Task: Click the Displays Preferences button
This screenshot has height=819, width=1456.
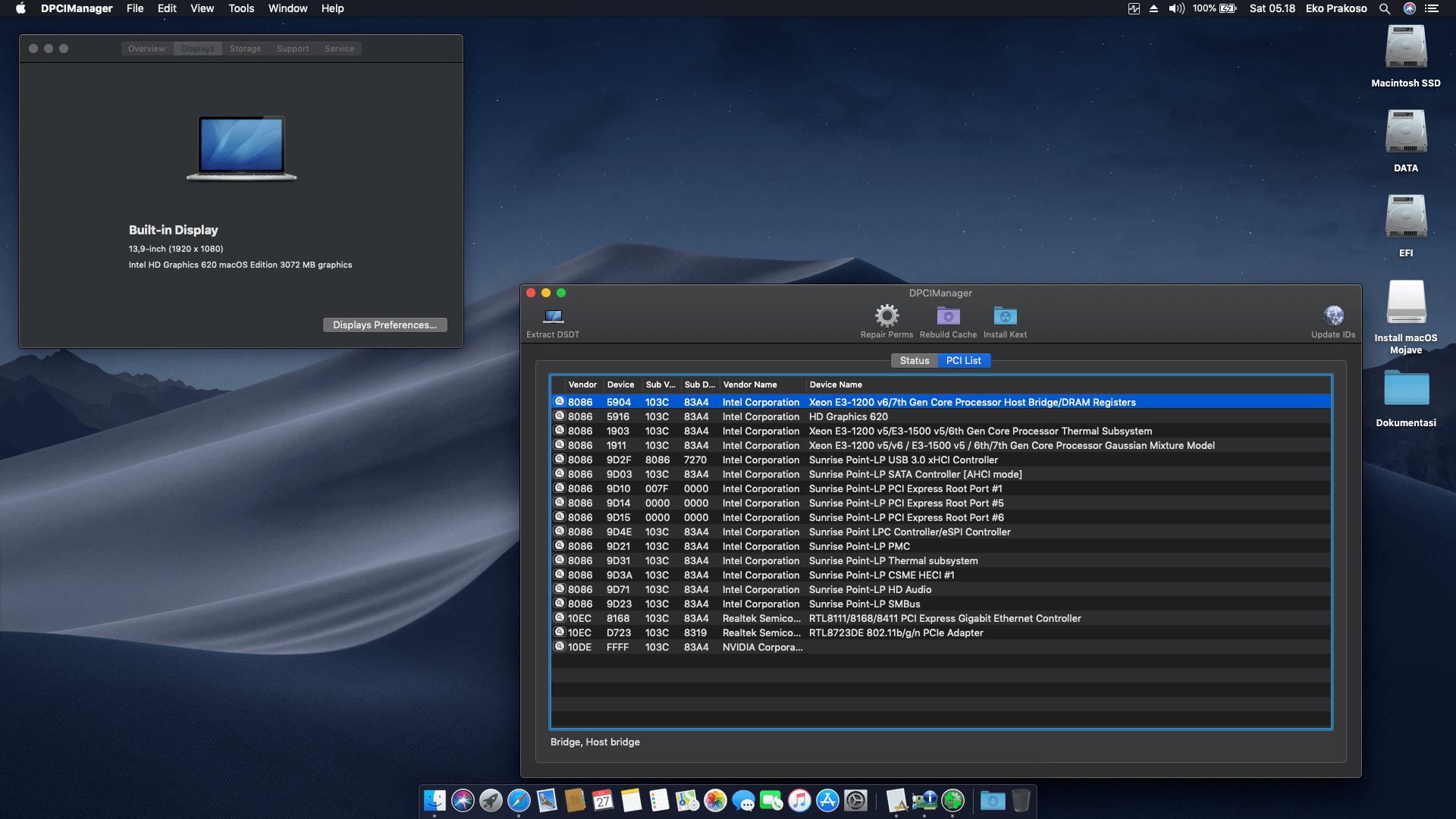Action: 384,325
